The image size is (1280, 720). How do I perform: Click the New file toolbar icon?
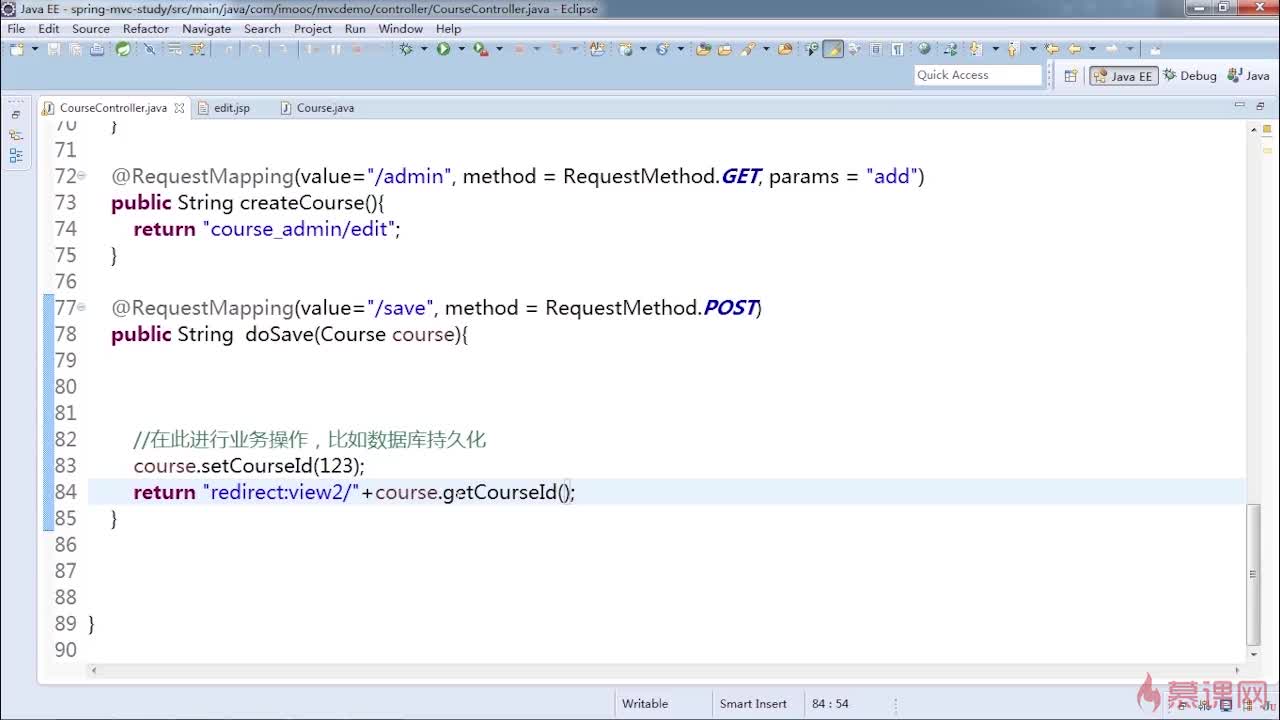tap(17, 49)
